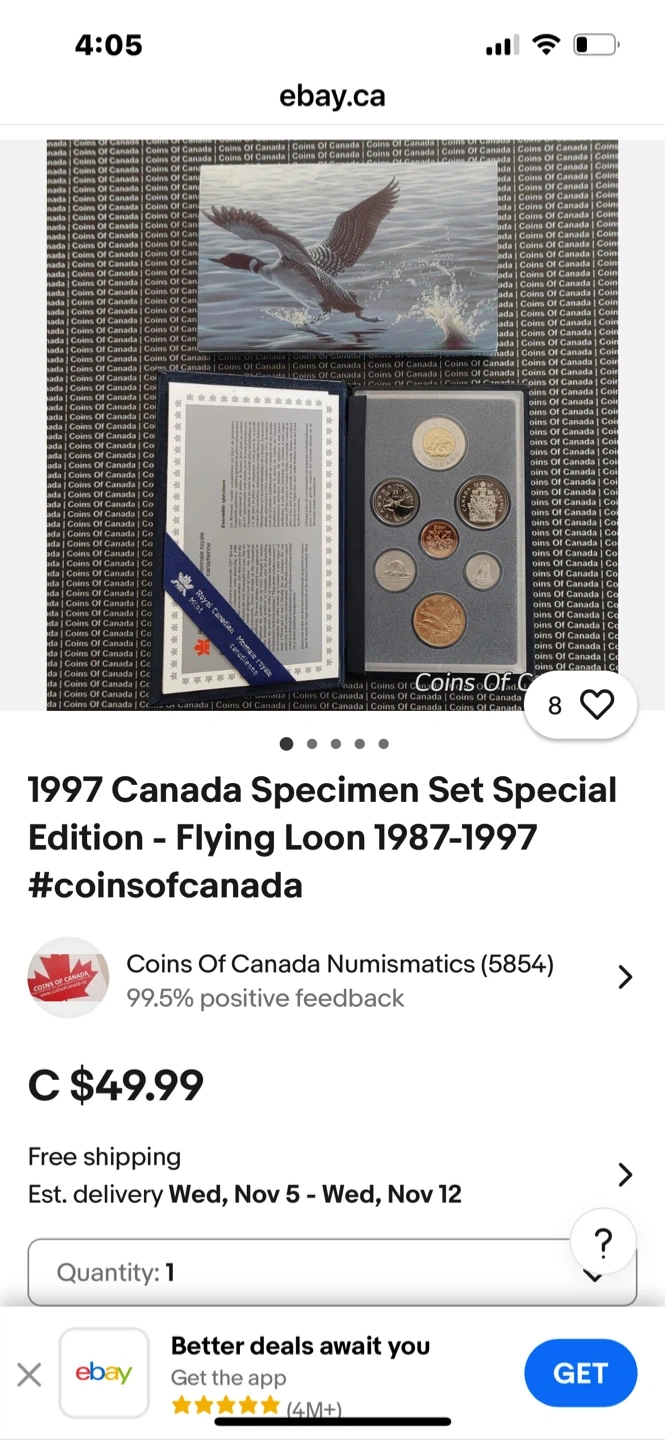Tap the cellular signal bars icon

point(501,46)
